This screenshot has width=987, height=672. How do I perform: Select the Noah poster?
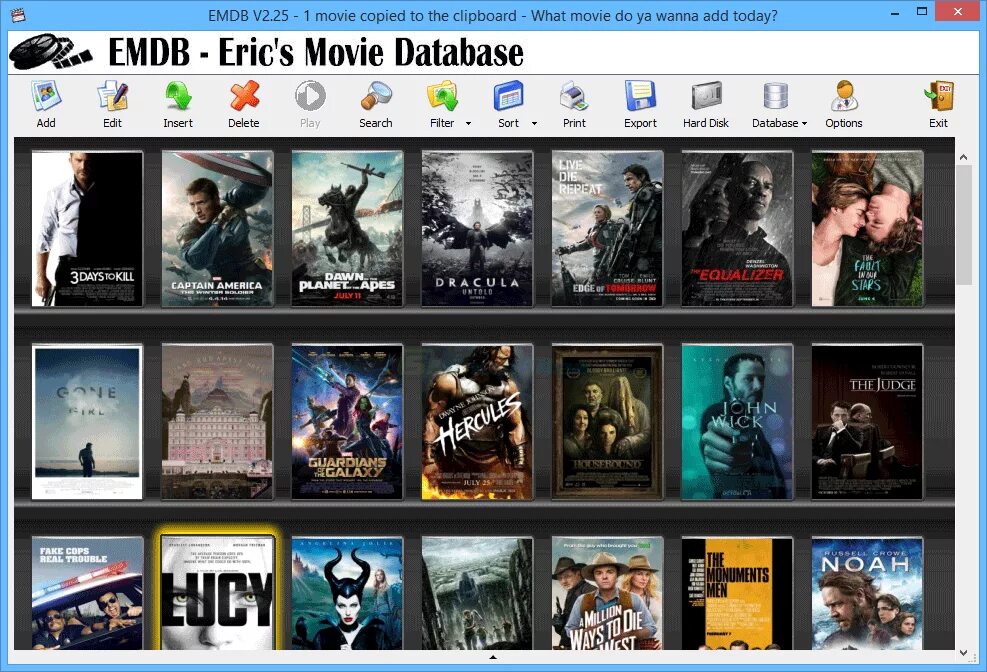click(x=867, y=593)
